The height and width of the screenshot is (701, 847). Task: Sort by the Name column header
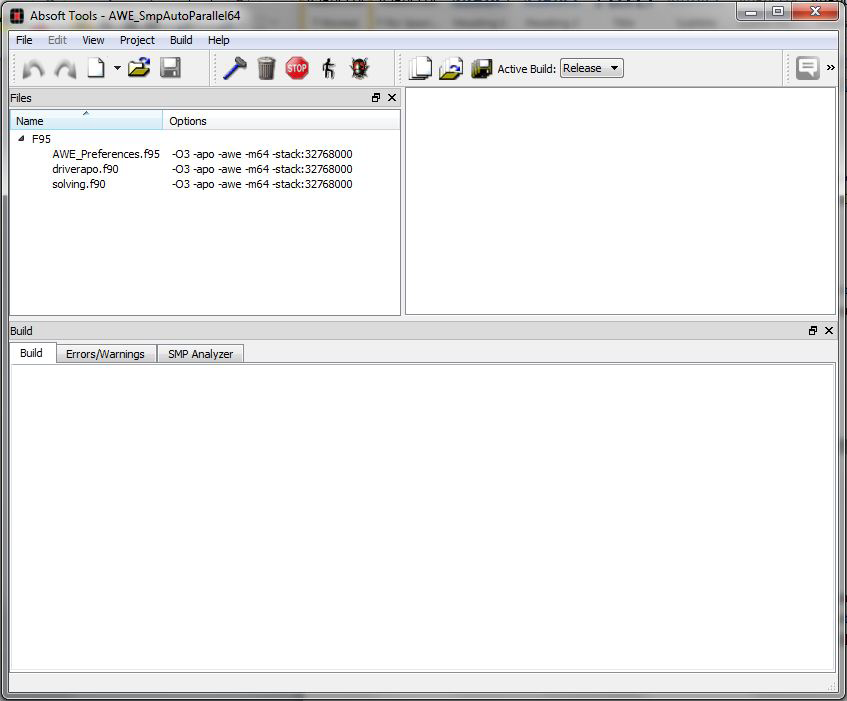86,120
